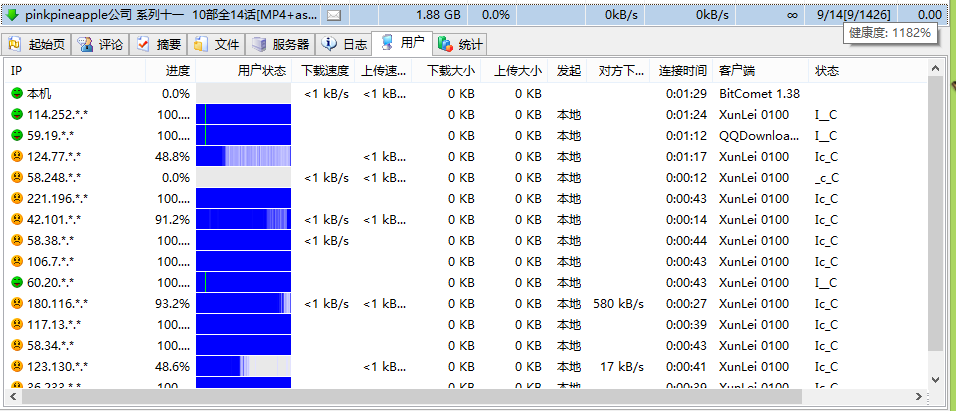This screenshot has width=956, height=411.
Task: Open the 起始页 tab
Action: pos(37,44)
